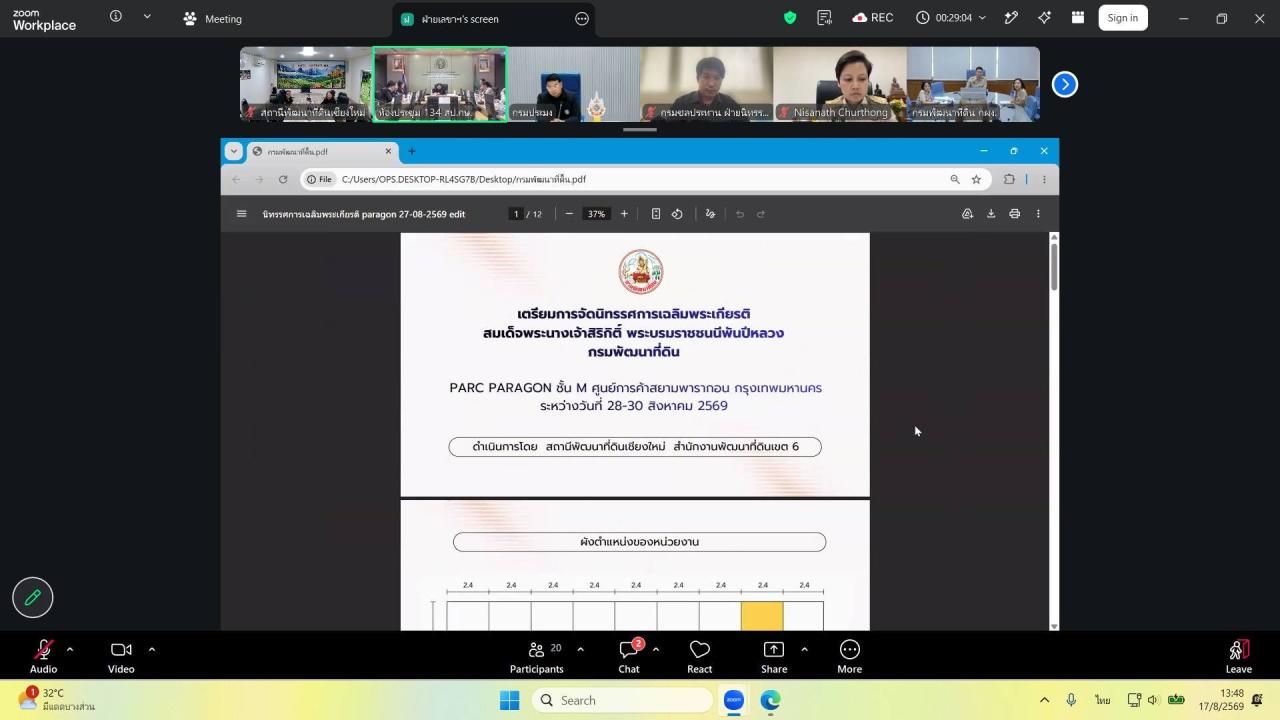Click the Windows taskbar Search box
This screenshot has height=720, width=1280.
coord(620,700)
